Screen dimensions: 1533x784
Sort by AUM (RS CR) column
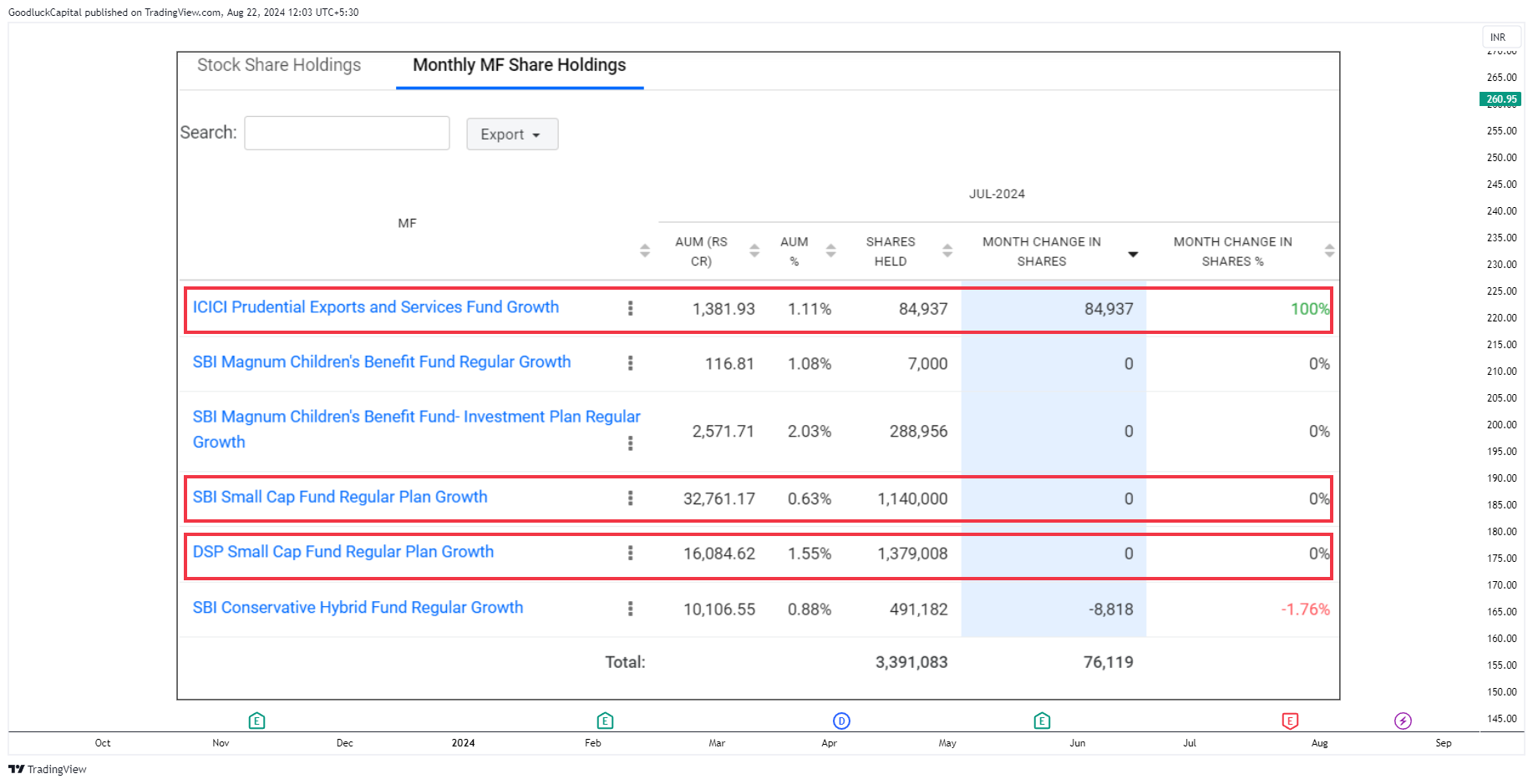754,250
